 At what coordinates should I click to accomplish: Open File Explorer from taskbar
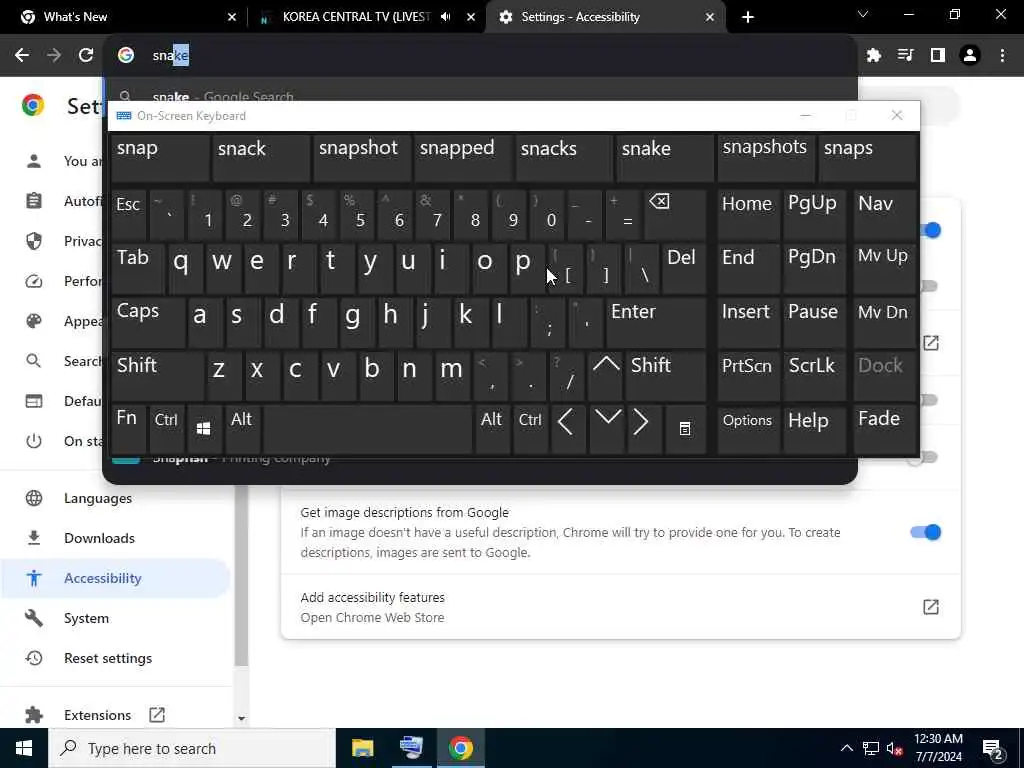(362, 748)
